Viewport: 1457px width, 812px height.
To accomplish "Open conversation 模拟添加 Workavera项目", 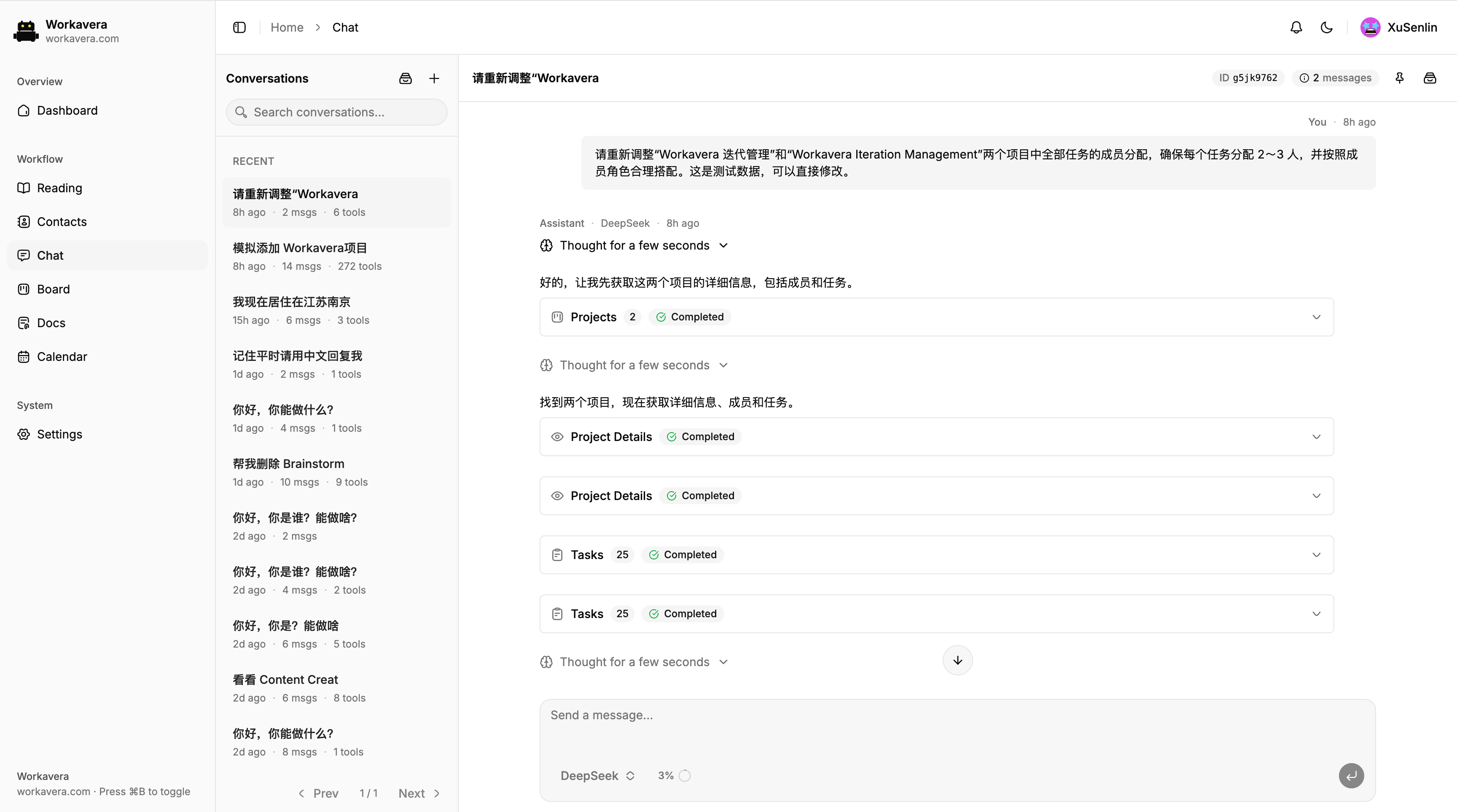I will (x=336, y=257).
